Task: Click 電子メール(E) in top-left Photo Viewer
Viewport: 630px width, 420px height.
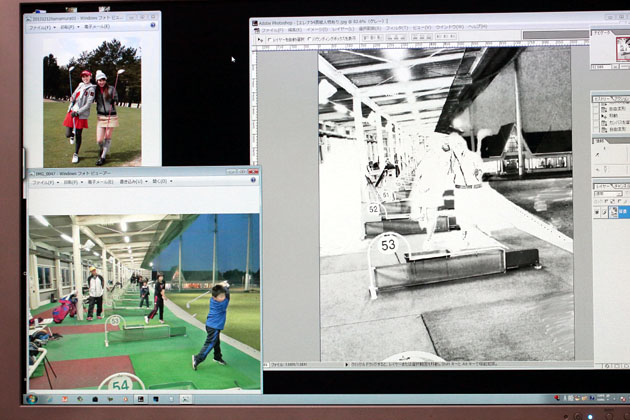Action: click(97, 27)
